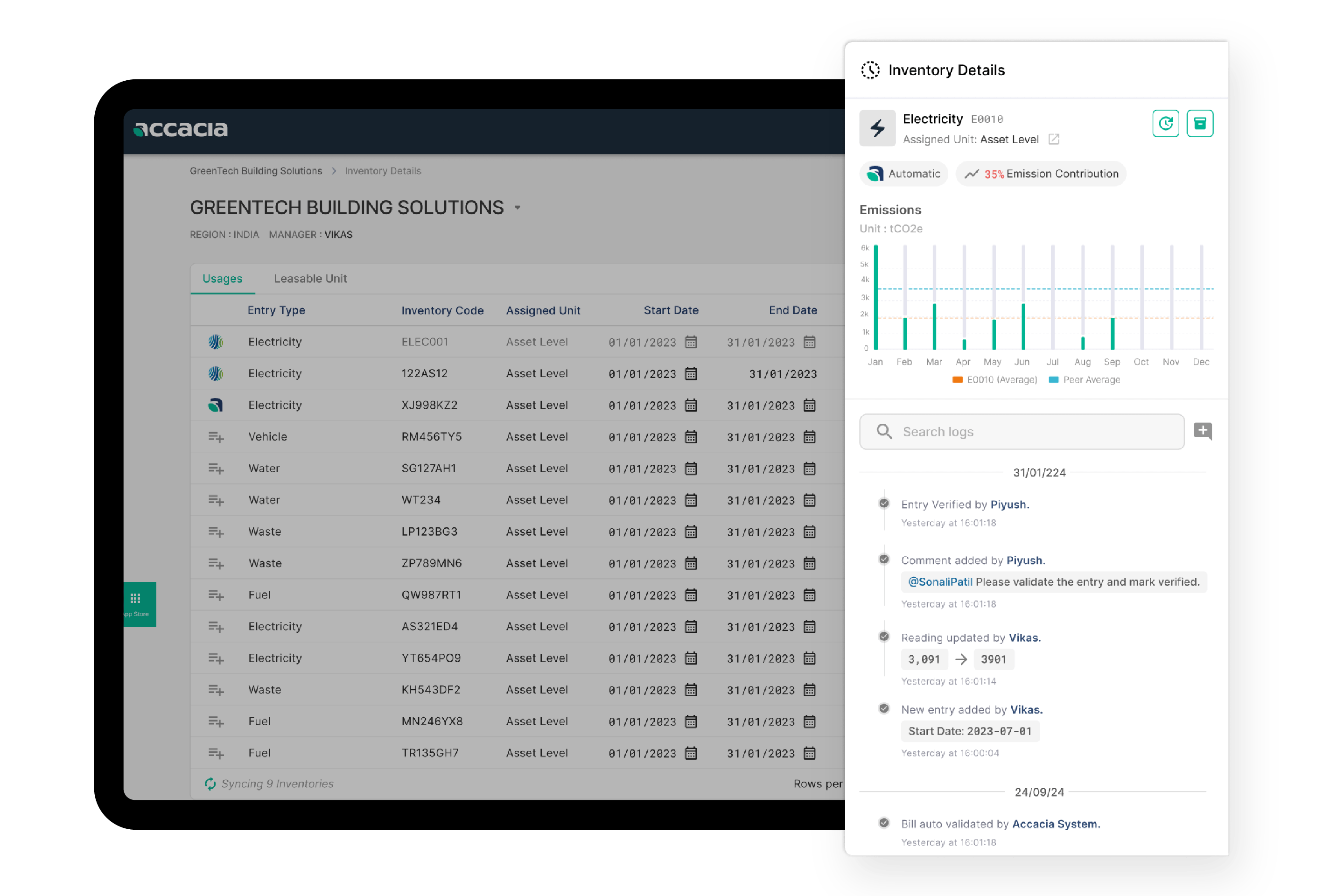Open end date calendar for XJ998KZ2 row
1344x896 pixels.
809,406
